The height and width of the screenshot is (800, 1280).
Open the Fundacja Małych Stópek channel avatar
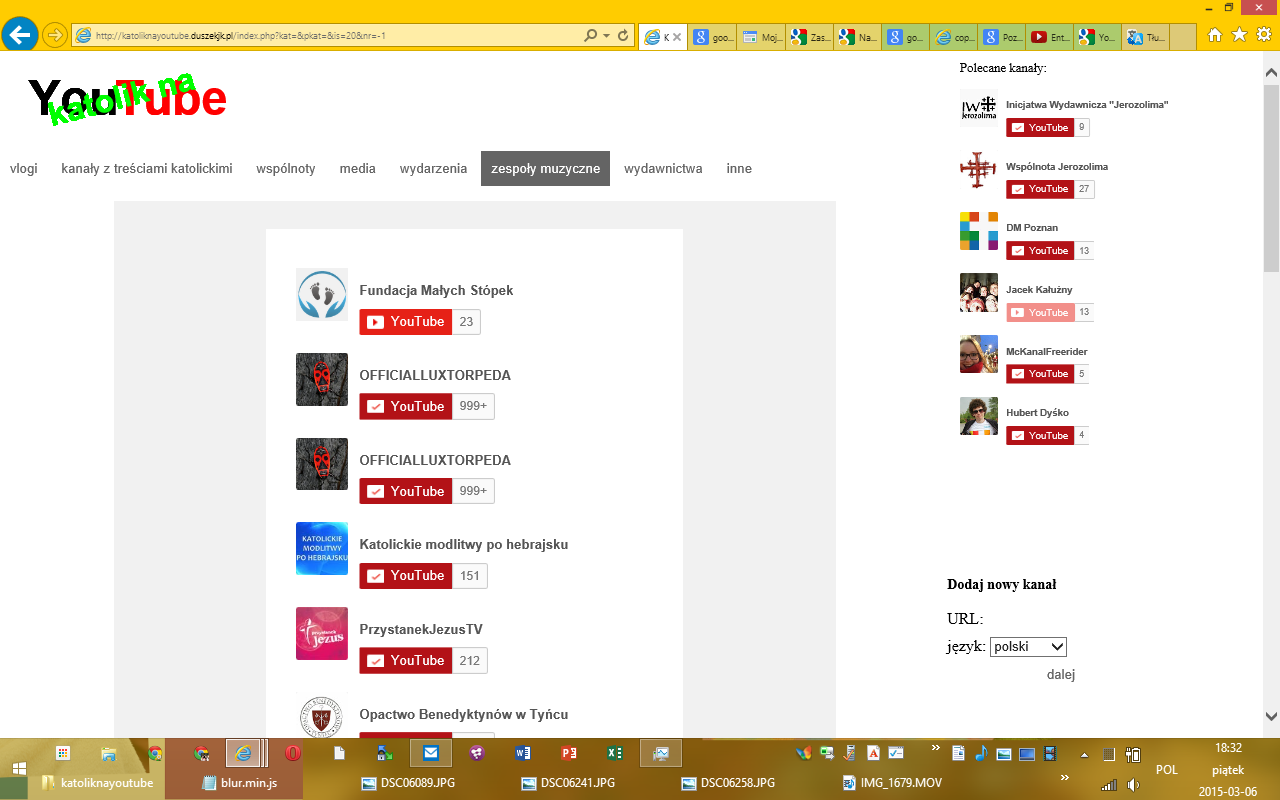(322, 294)
